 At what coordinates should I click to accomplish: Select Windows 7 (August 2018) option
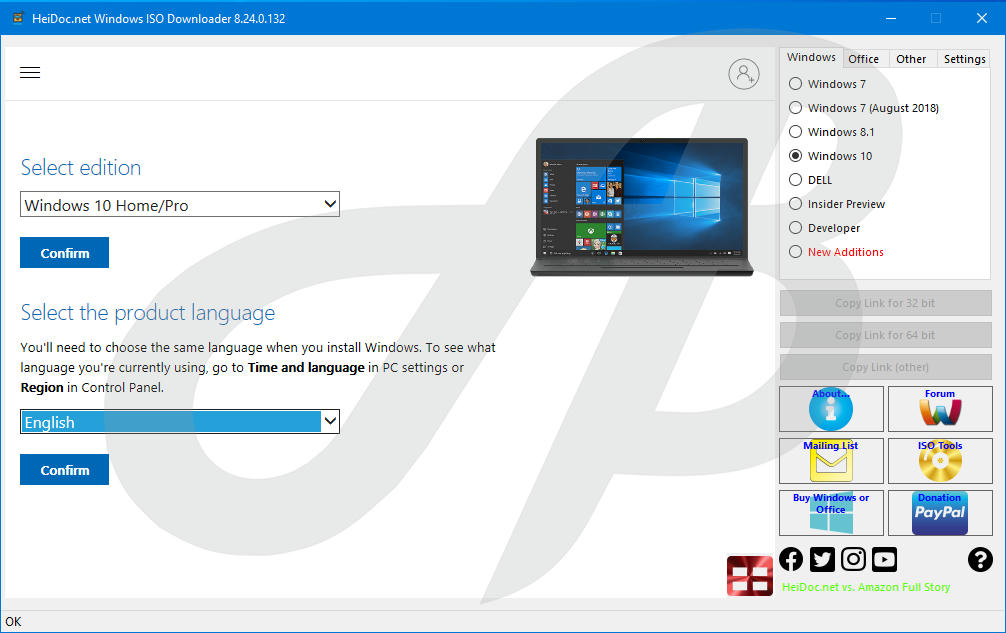click(x=796, y=108)
